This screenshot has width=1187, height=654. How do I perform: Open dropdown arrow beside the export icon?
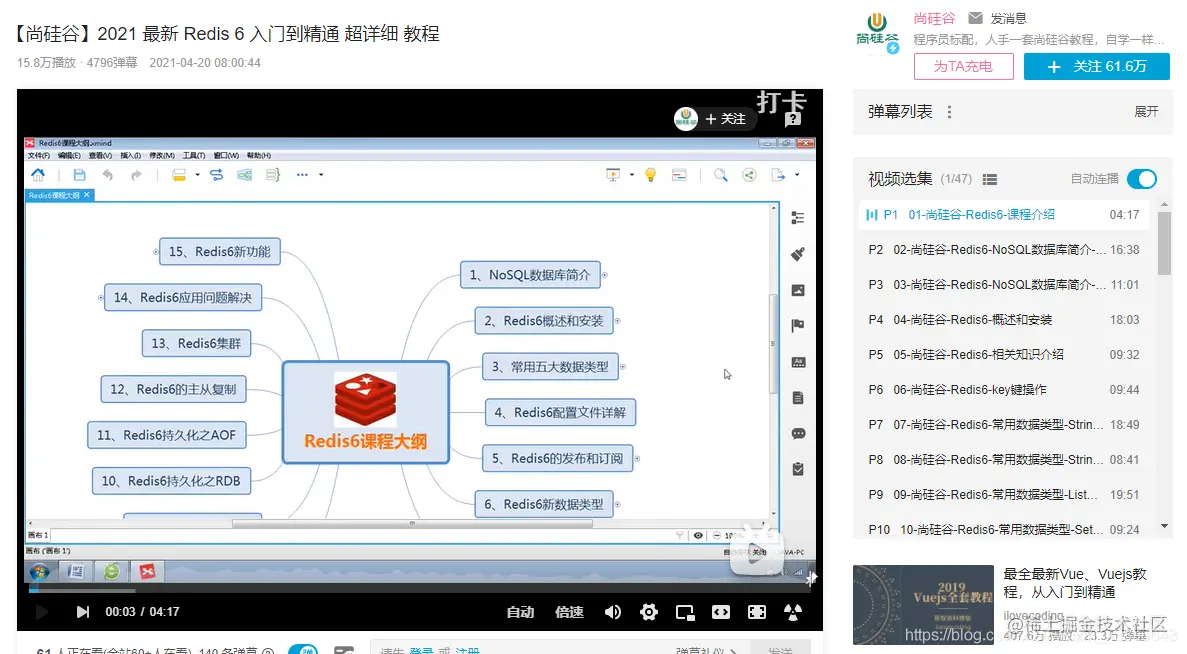(x=796, y=175)
